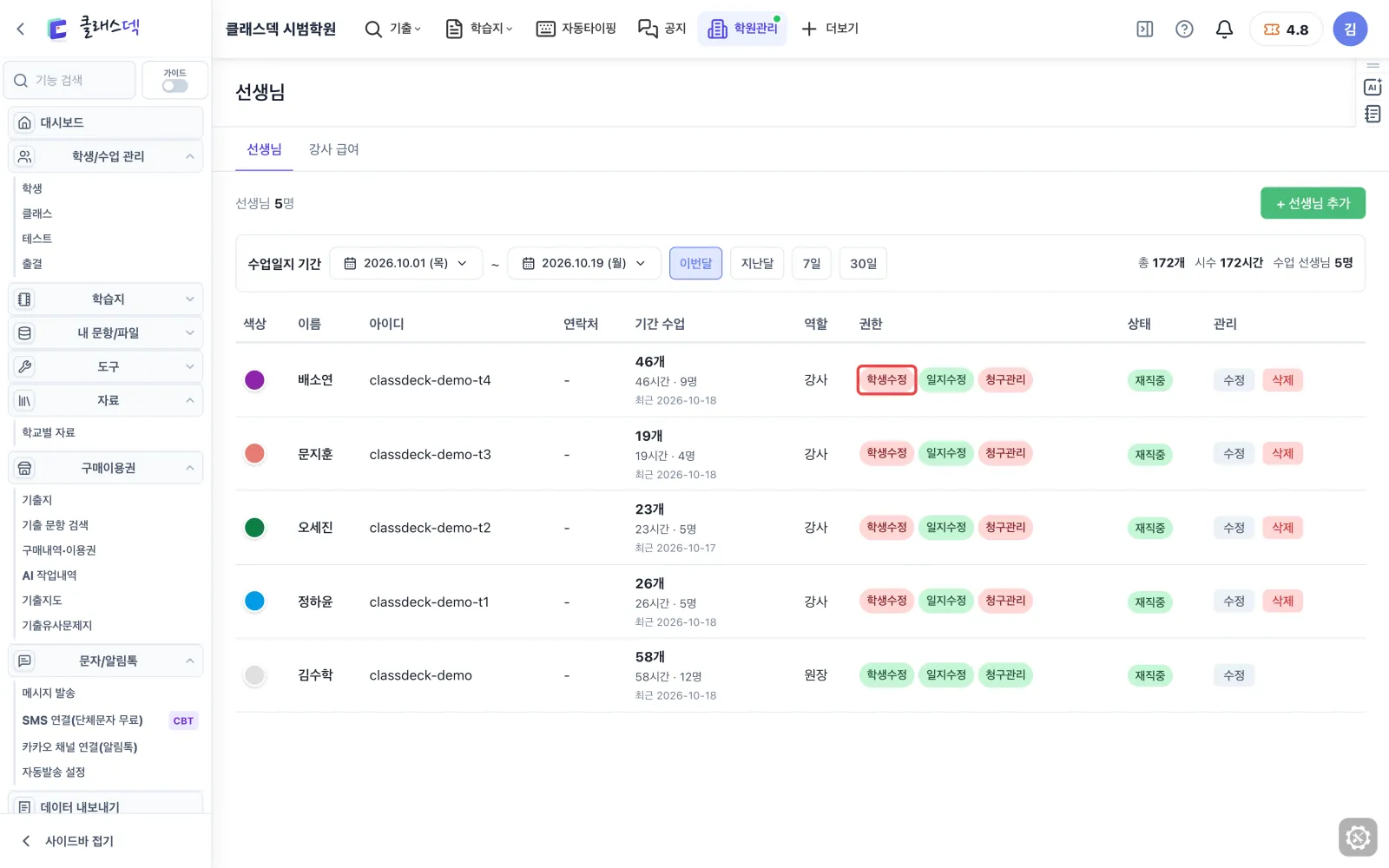
Task: Open 데이터 내보내기 in the sidebar
Action: click(x=106, y=806)
